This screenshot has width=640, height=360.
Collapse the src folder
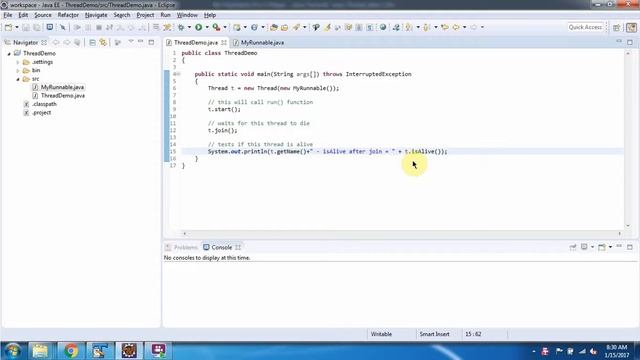[x=18, y=79]
